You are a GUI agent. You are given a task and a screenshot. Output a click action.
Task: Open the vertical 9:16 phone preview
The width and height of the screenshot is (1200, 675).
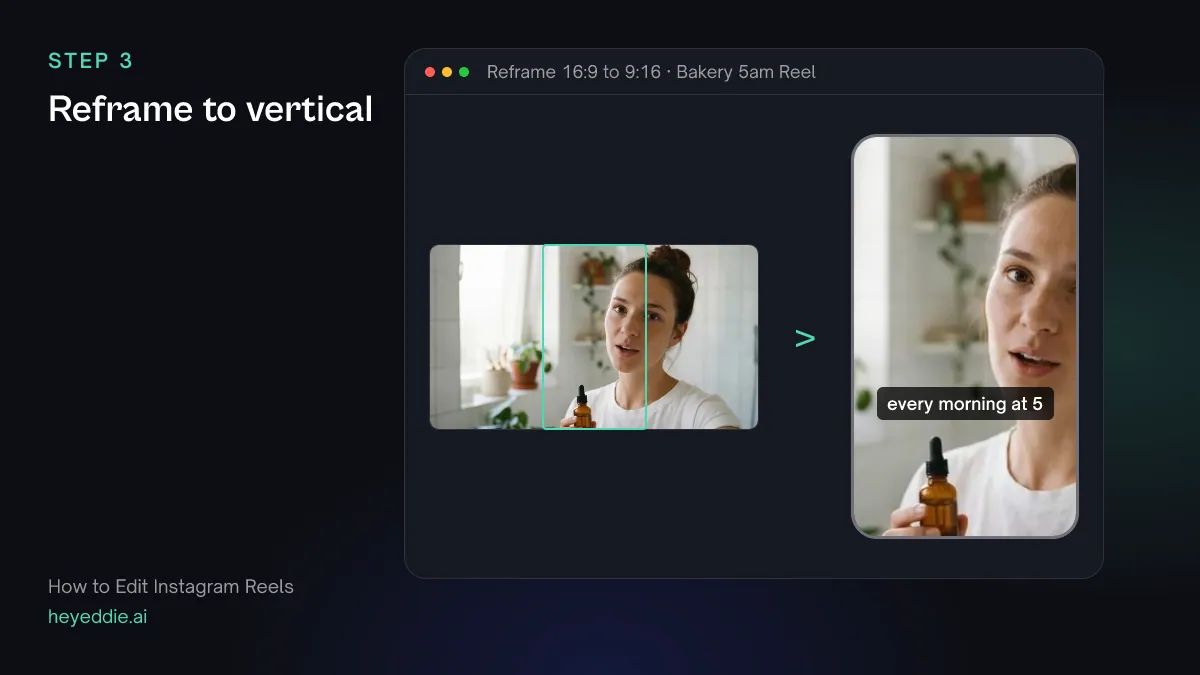(965, 336)
